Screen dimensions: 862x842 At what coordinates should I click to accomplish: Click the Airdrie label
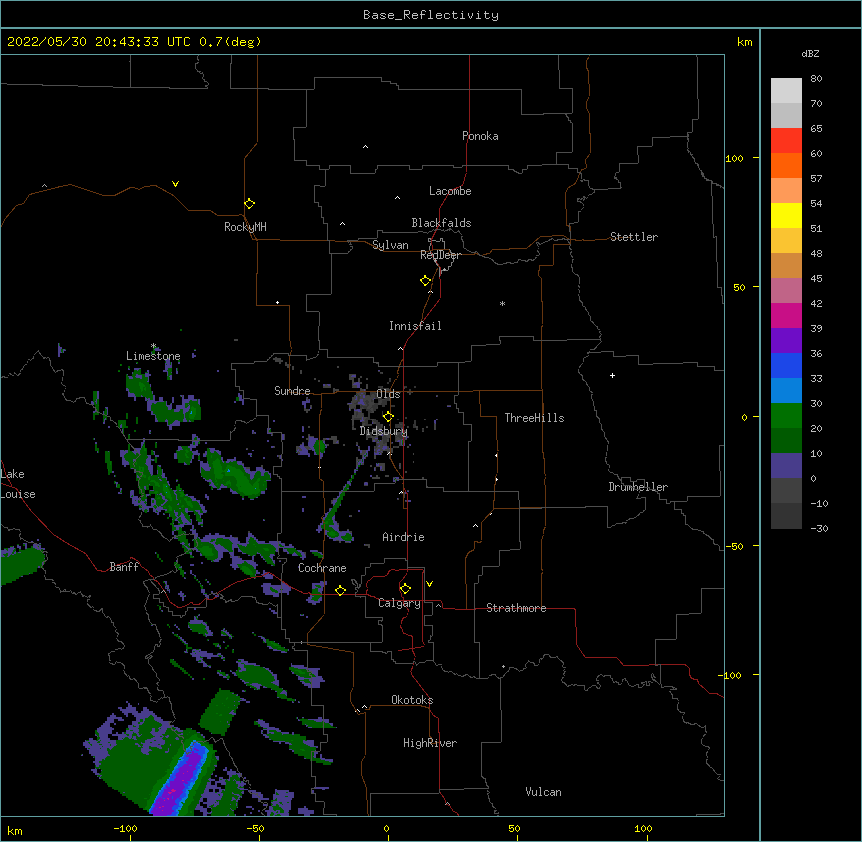[x=403, y=537]
